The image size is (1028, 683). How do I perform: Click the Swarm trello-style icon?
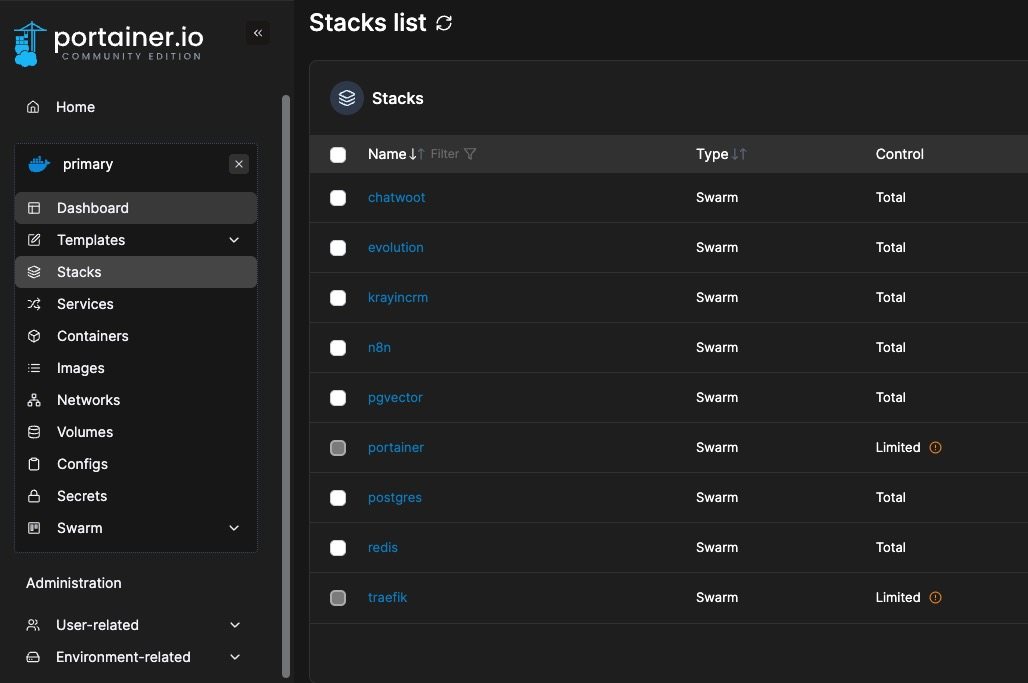click(34, 528)
